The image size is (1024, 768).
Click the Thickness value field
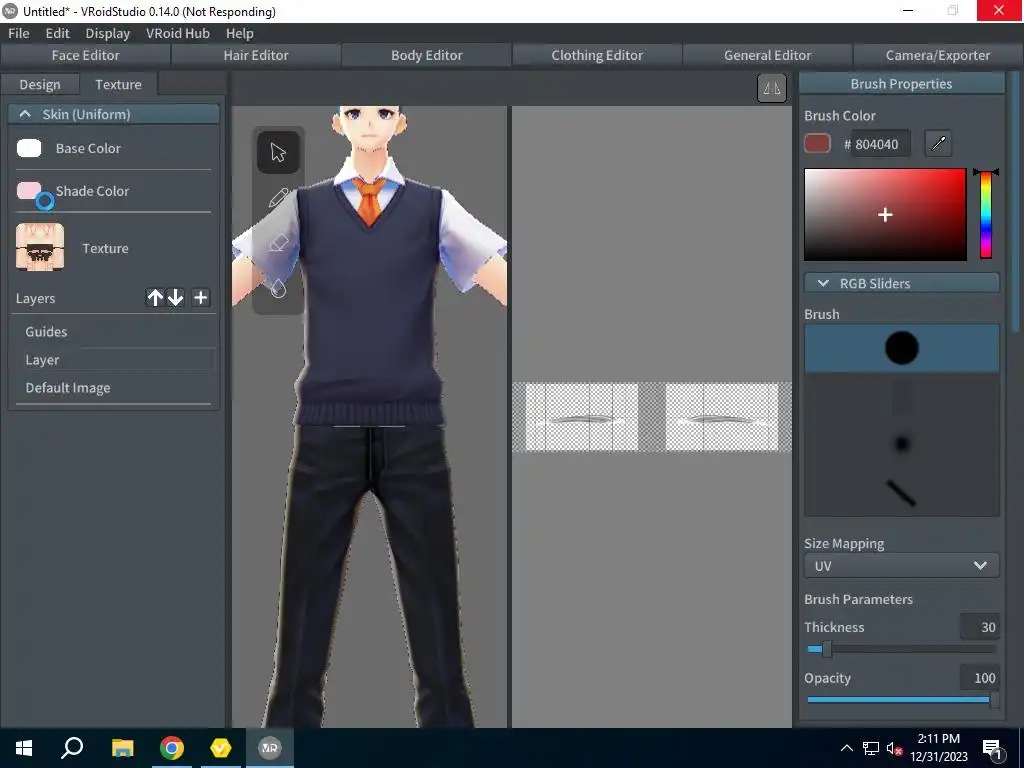(979, 627)
